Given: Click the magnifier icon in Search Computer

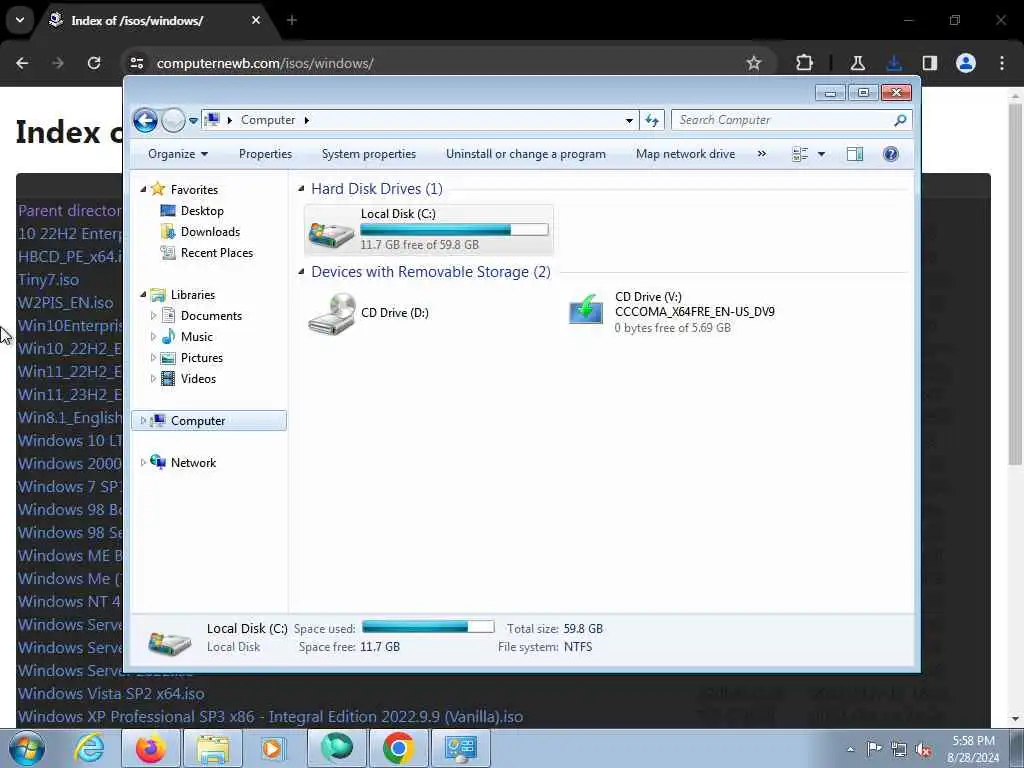Looking at the screenshot, I should point(901,120).
